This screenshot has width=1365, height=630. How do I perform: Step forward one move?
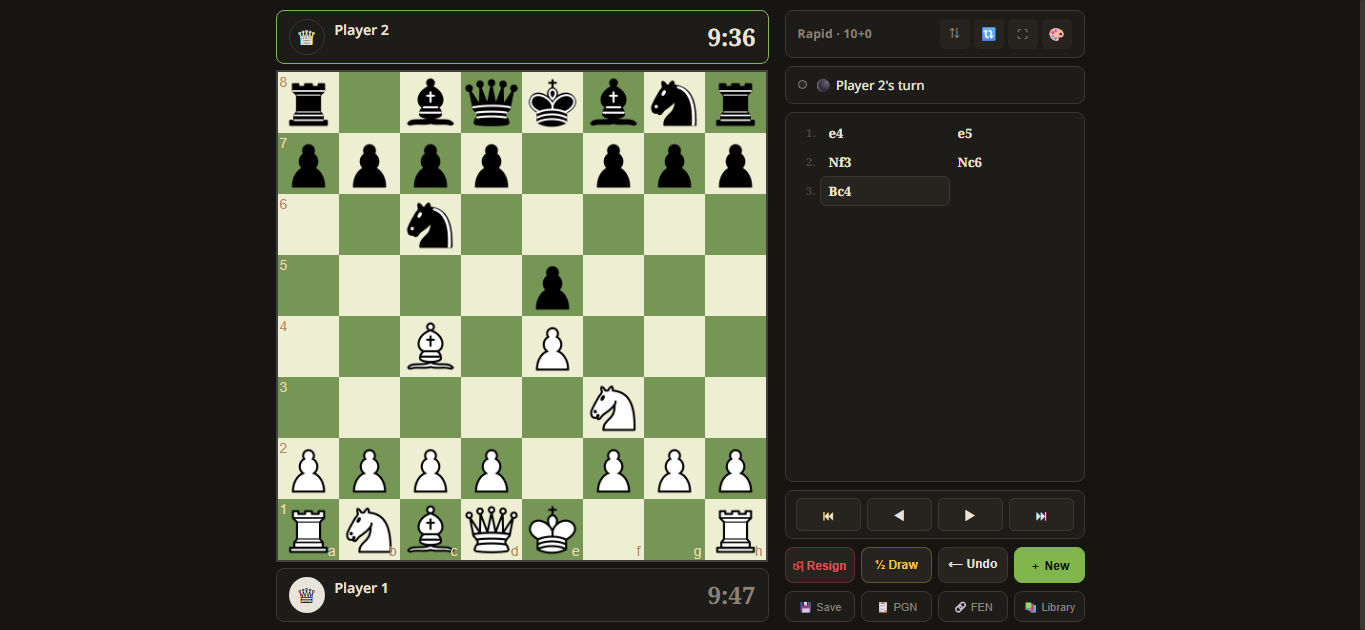(970, 515)
